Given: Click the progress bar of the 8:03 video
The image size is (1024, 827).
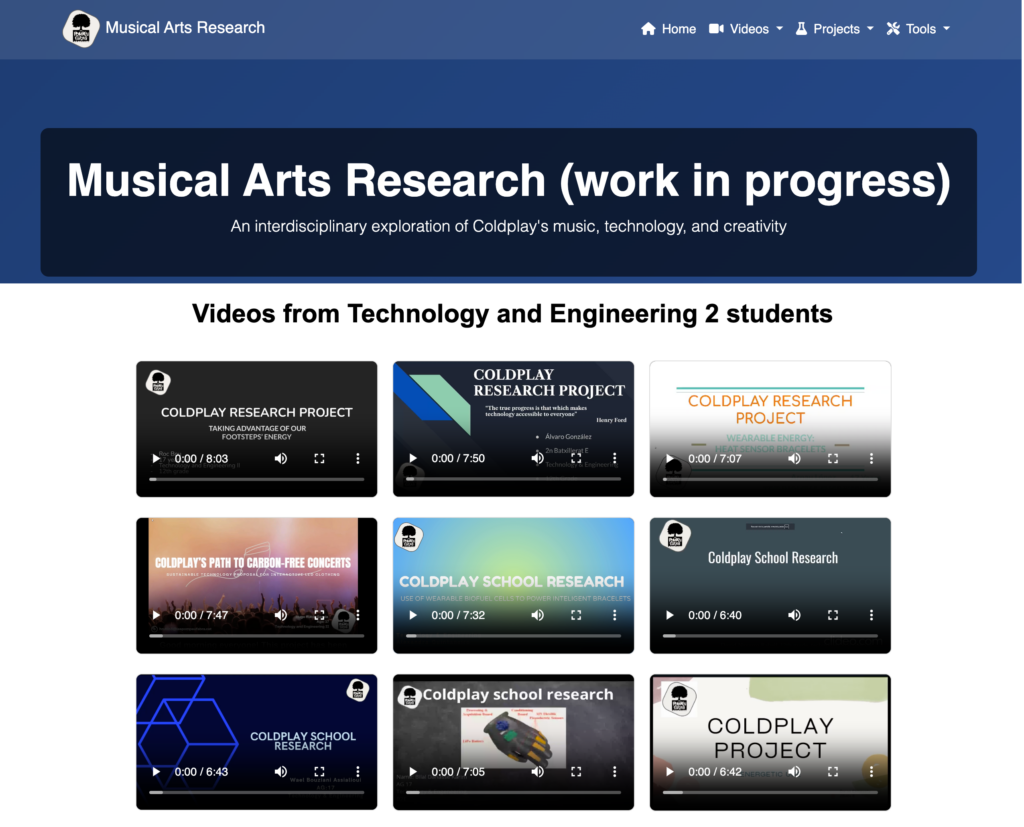Looking at the screenshot, I should [x=256, y=480].
